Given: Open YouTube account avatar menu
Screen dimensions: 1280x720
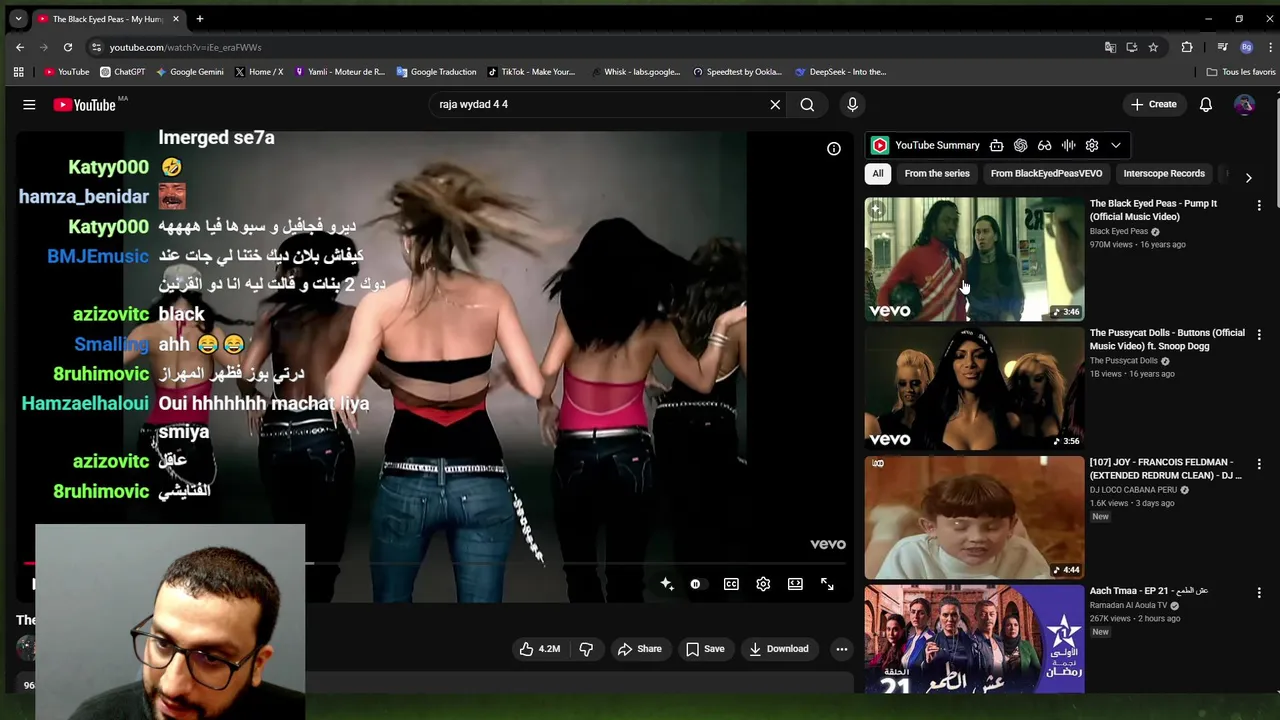Looking at the screenshot, I should 1245,104.
